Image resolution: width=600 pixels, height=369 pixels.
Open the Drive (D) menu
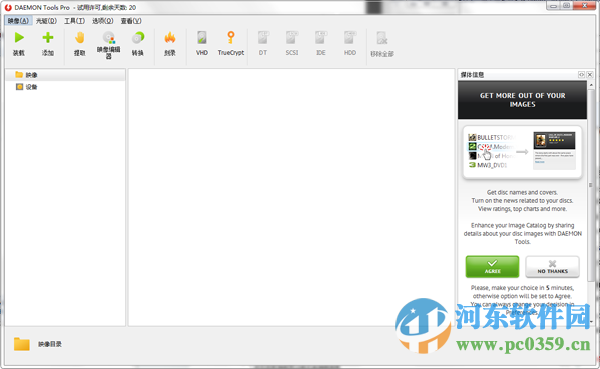point(46,21)
